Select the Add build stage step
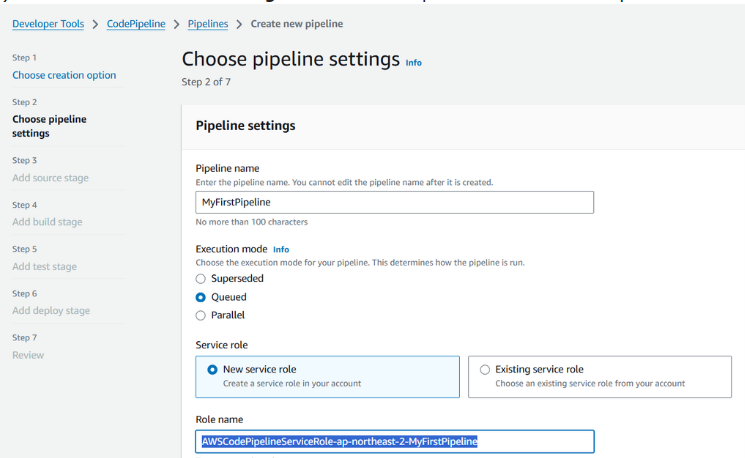The height and width of the screenshot is (458, 745). click(x=47, y=222)
